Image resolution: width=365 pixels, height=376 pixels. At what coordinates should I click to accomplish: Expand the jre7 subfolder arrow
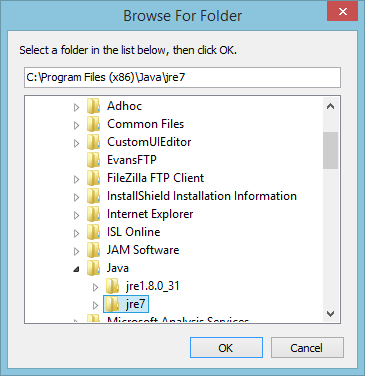95,305
